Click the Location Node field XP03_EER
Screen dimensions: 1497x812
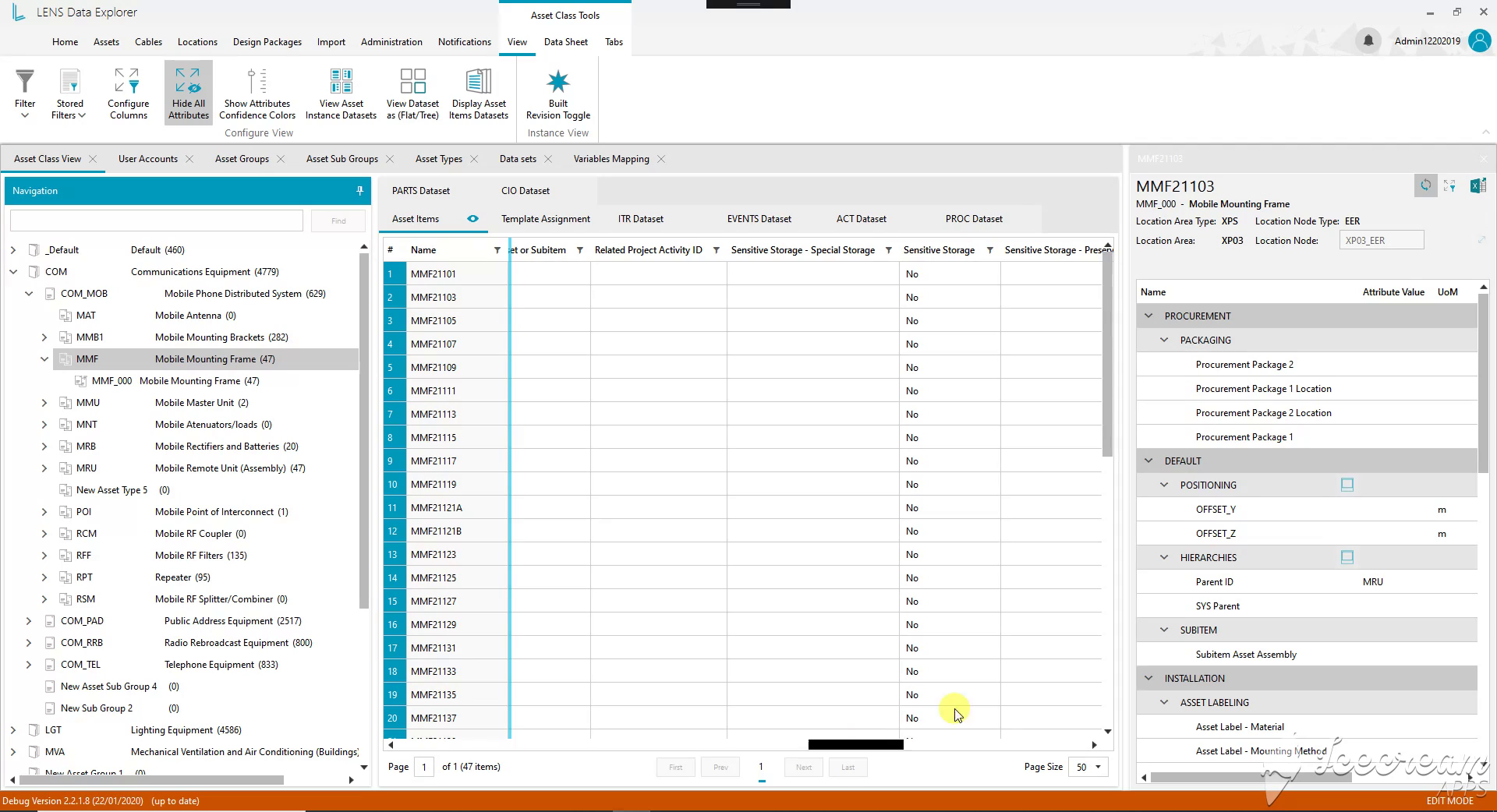(1382, 240)
